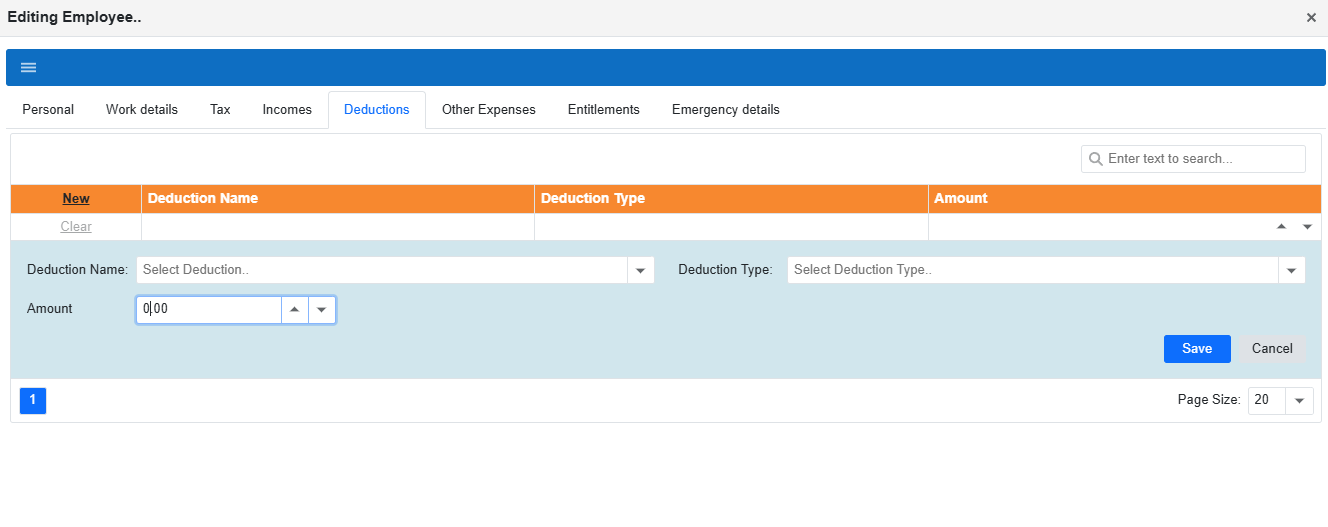The height and width of the screenshot is (527, 1328).
Task: Switch to the Personal tab
Action: [48, 110]
